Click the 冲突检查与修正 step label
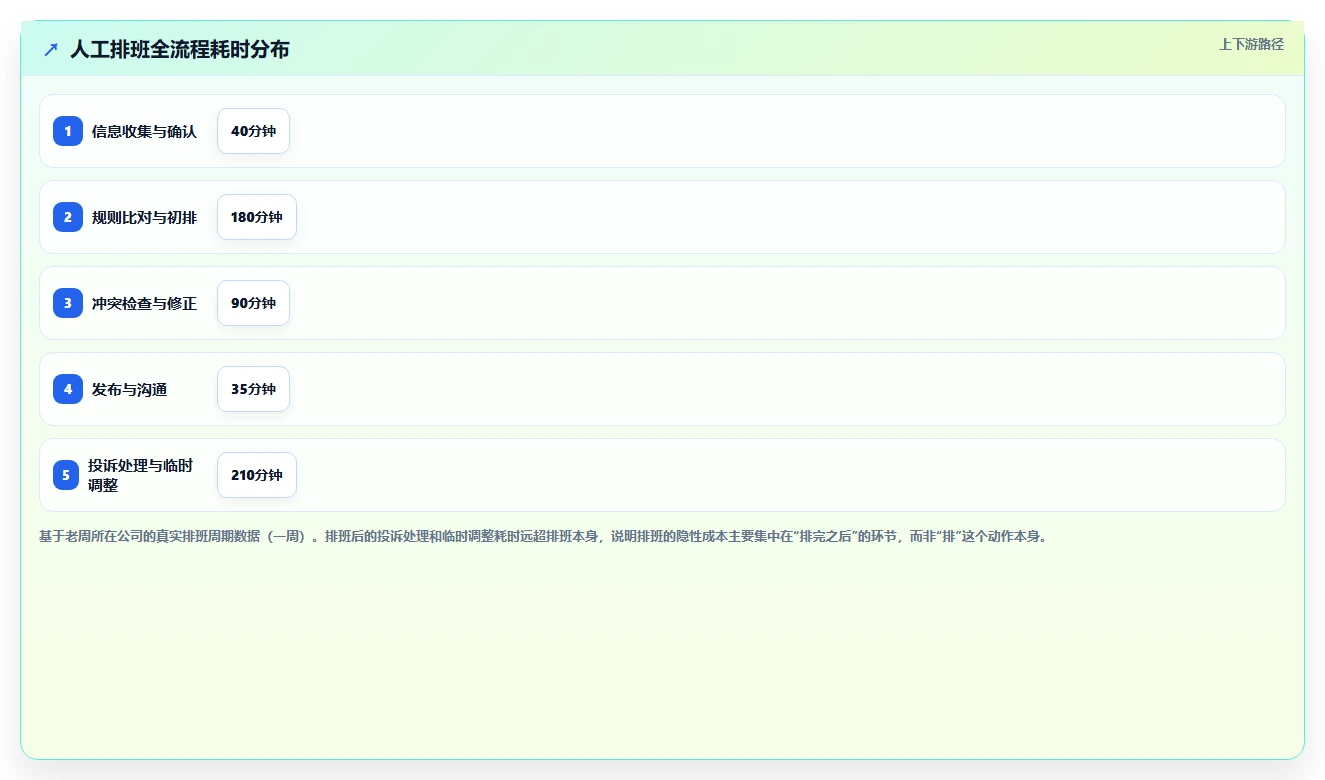 (144, 303)
